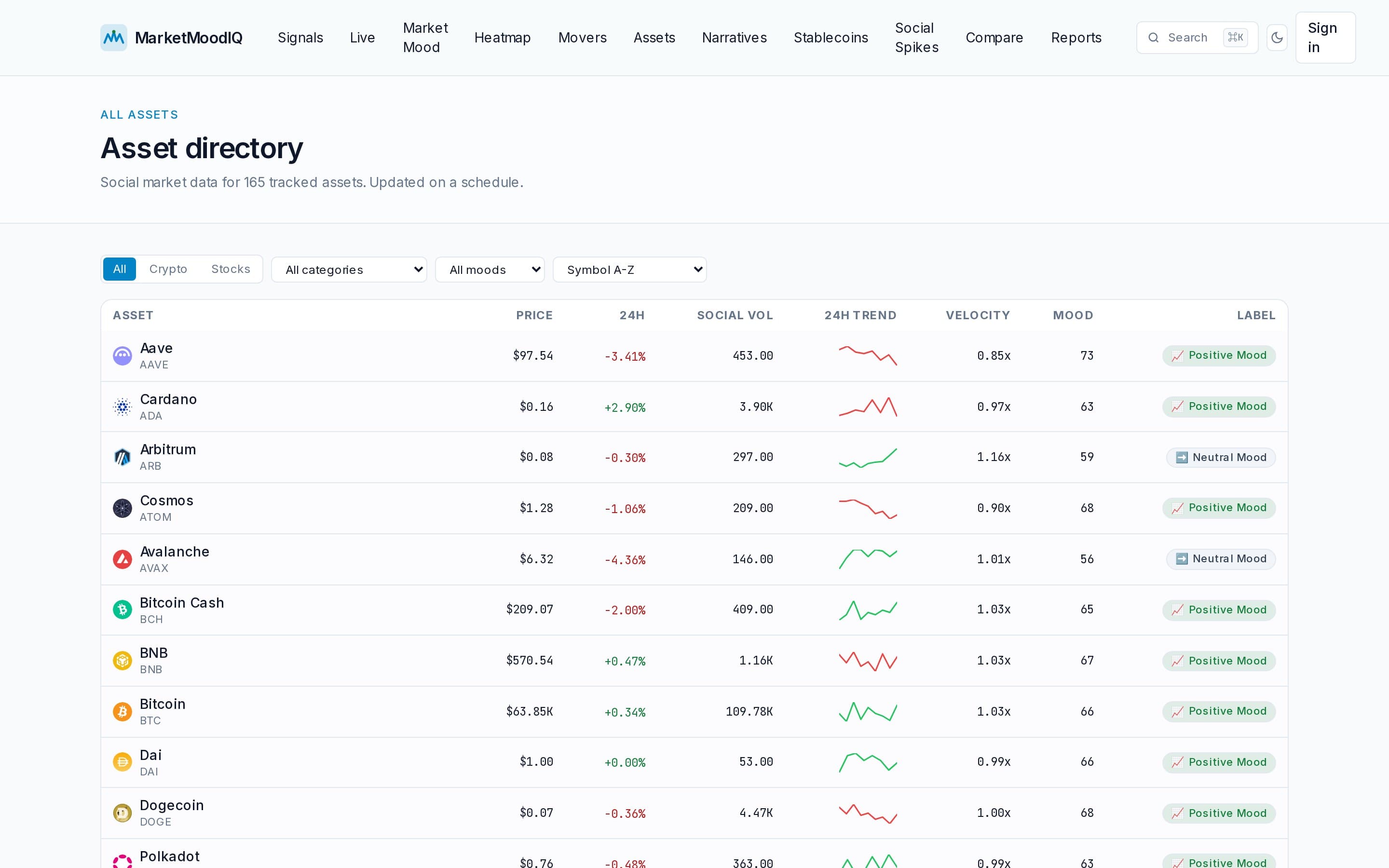The height and width of the screenshot is (868, 1389).
Task: Click the Avalanche coin icon
Action: click(122, 559)
